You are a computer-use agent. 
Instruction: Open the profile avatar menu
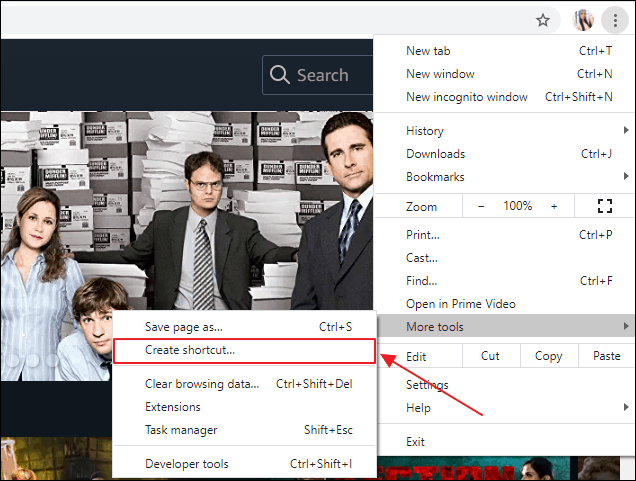point(583,20)
